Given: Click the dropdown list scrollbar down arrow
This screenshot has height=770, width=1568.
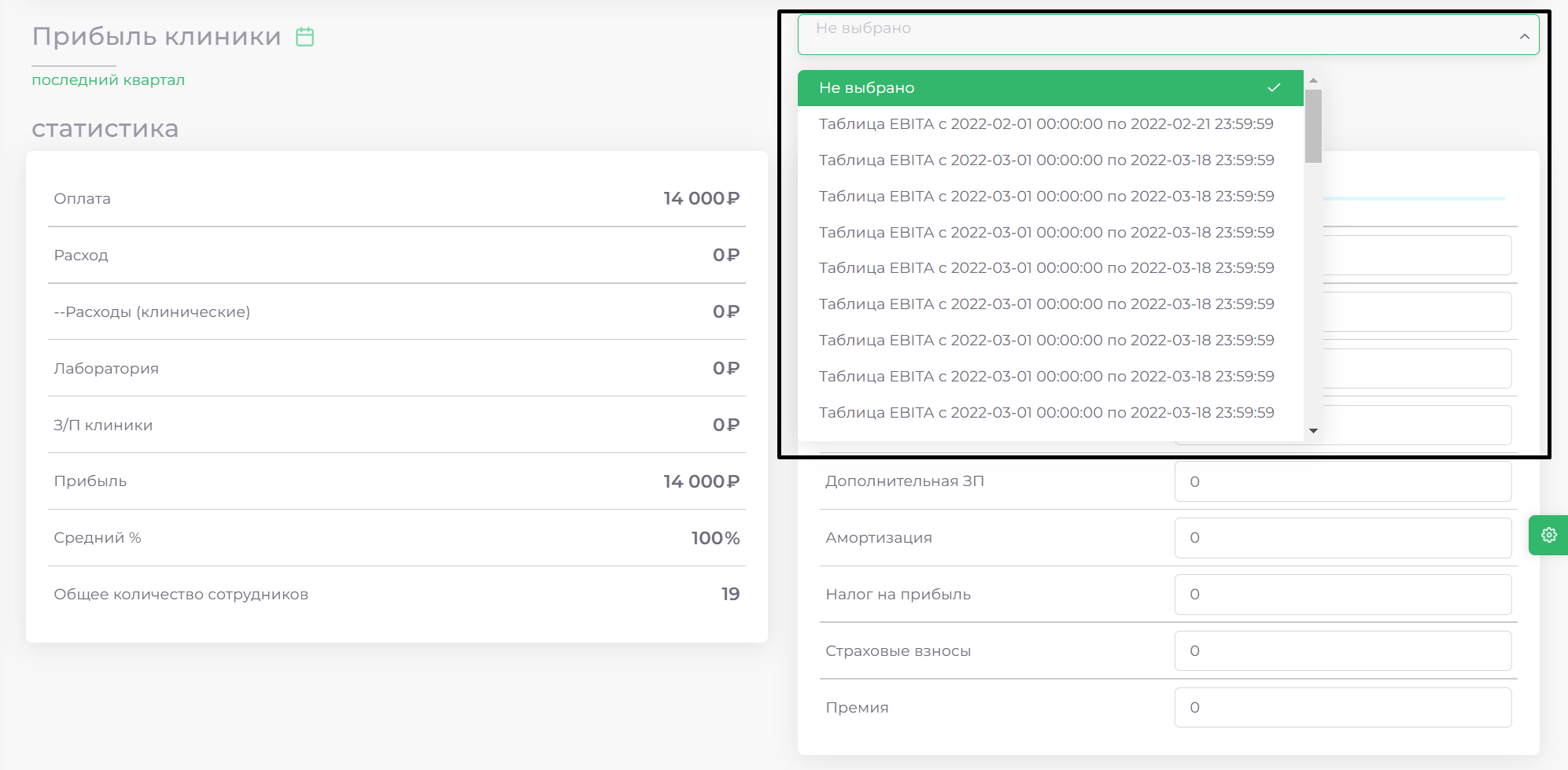Looking at the screenshot, I should pyautogui.click(x=1313, y=430).
